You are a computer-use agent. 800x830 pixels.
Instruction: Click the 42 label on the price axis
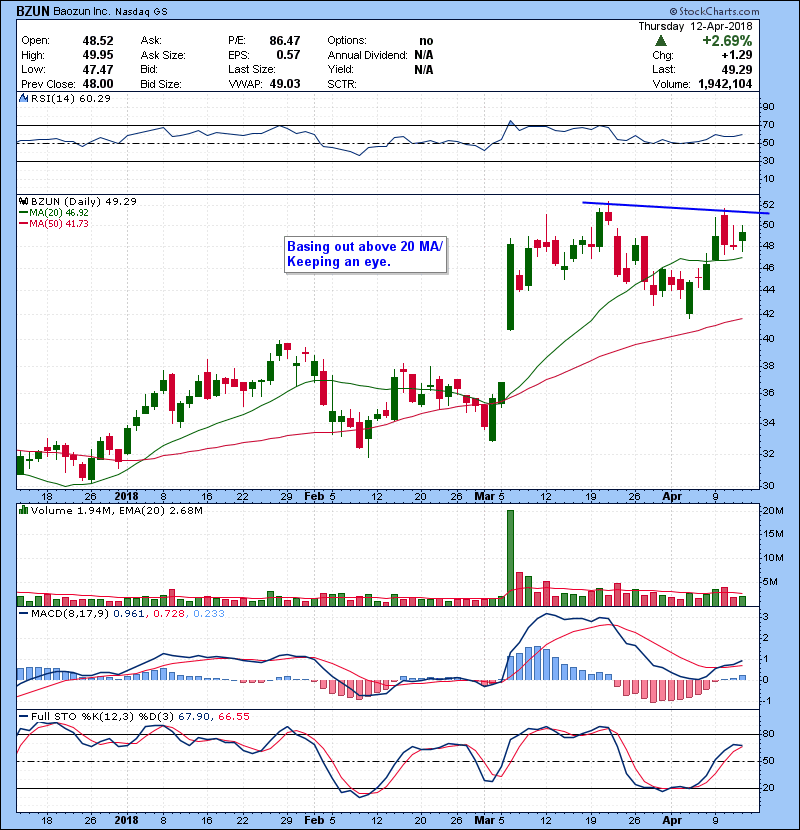coord(768,313)
